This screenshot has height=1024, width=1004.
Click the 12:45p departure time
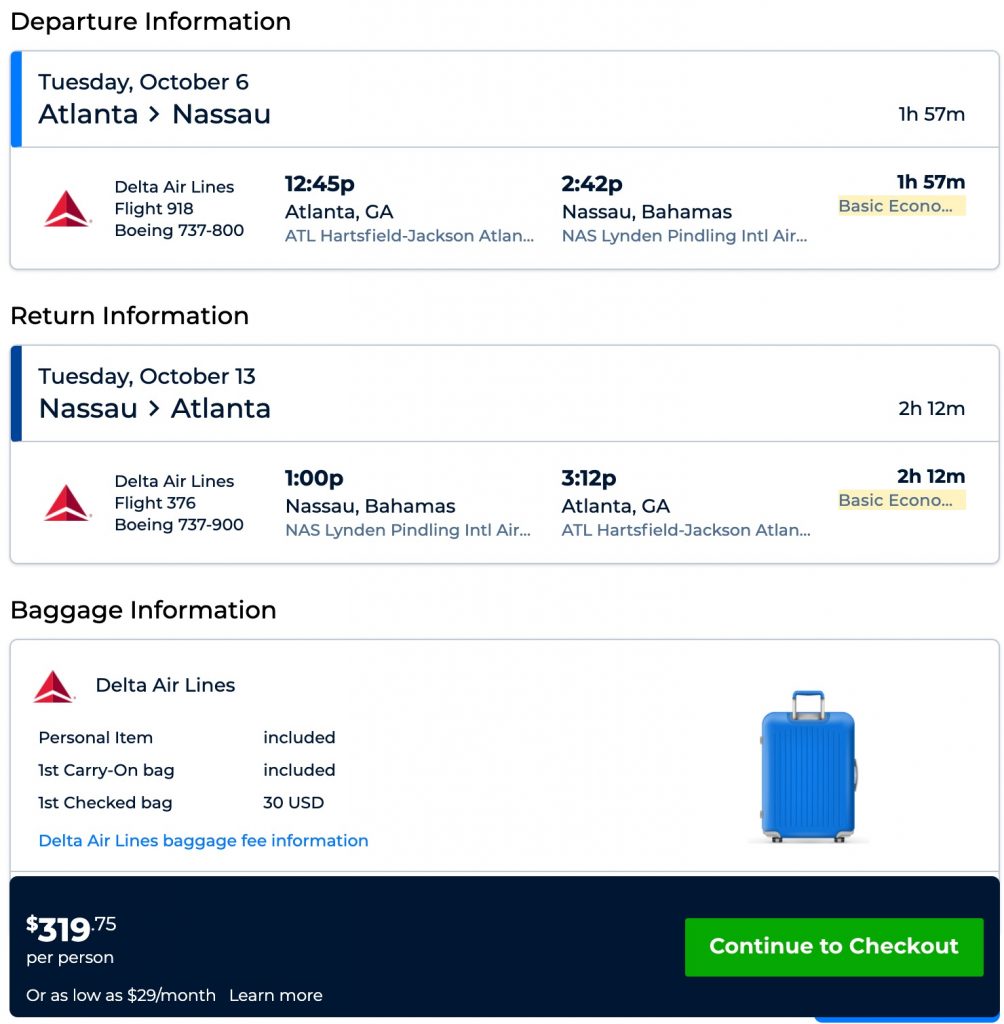pos(319,184)
